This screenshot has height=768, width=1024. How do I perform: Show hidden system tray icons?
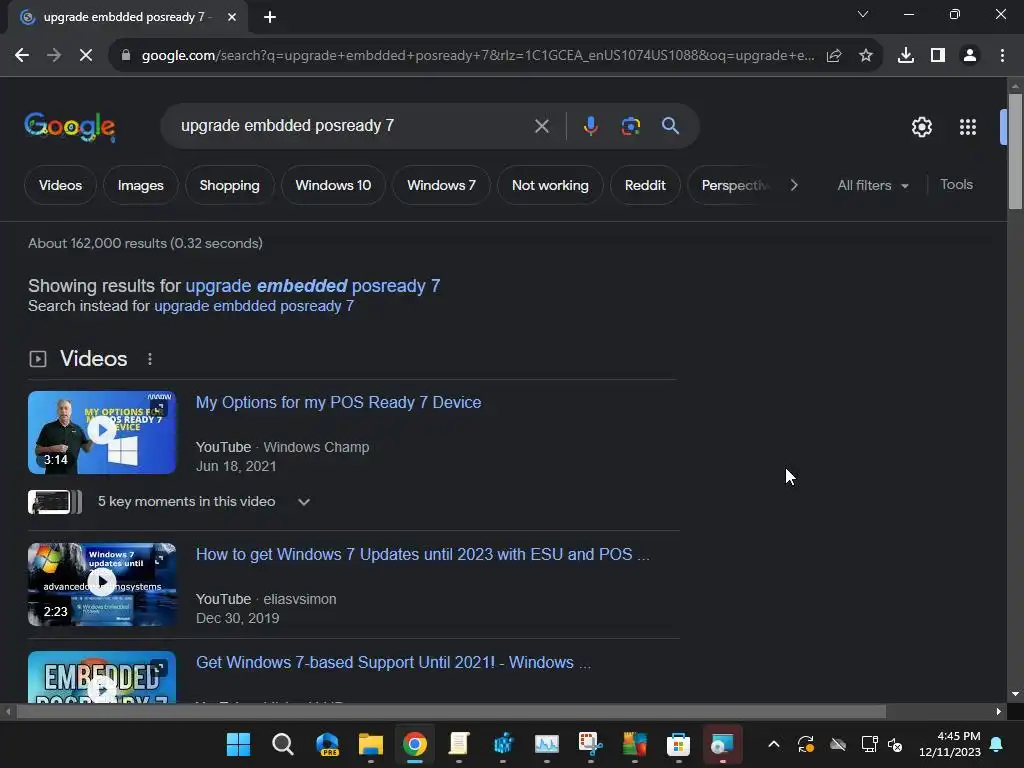pos(774,744)
